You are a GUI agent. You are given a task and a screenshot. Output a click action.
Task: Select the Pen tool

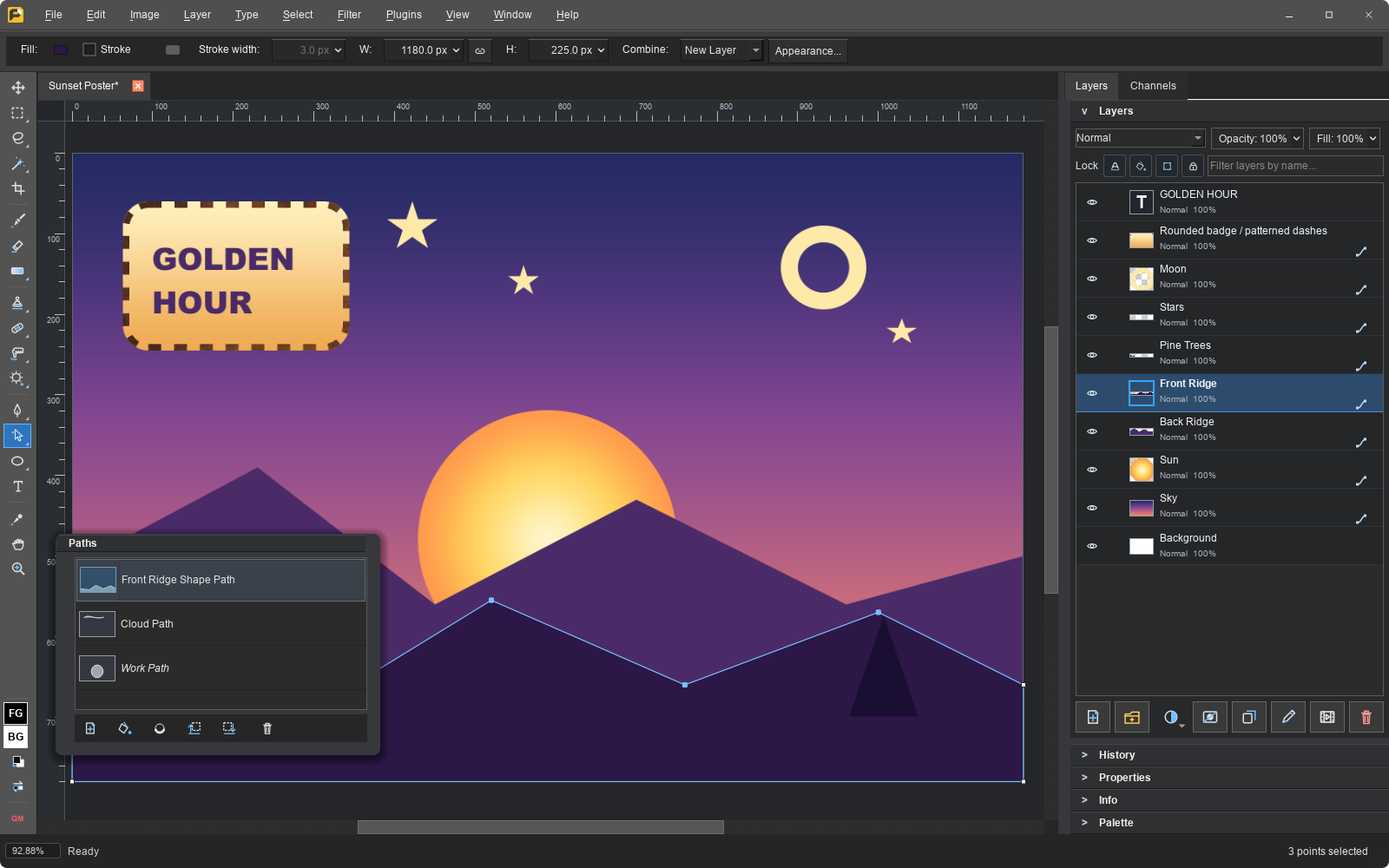(17, 410)
